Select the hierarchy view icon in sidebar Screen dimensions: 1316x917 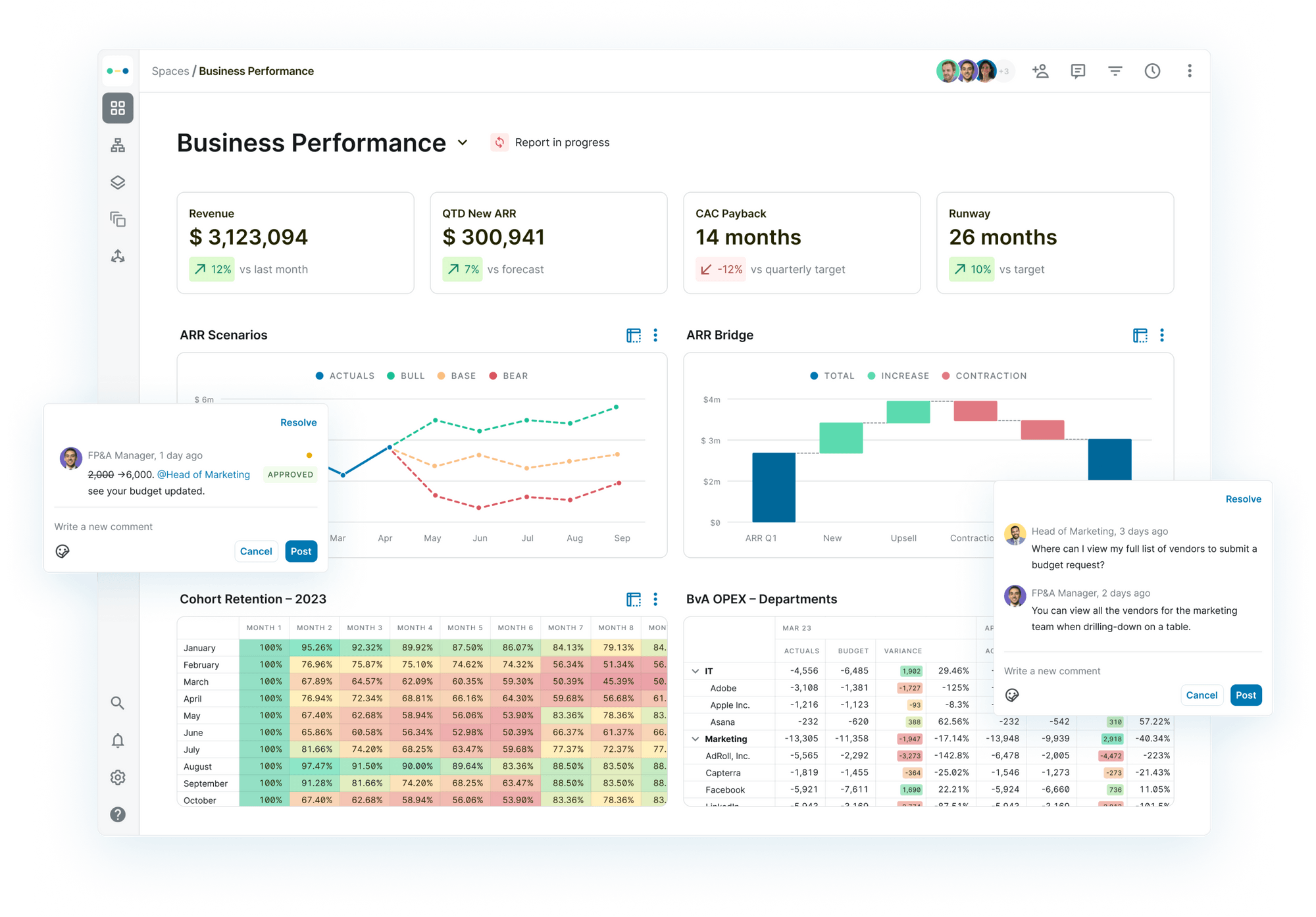118,145
